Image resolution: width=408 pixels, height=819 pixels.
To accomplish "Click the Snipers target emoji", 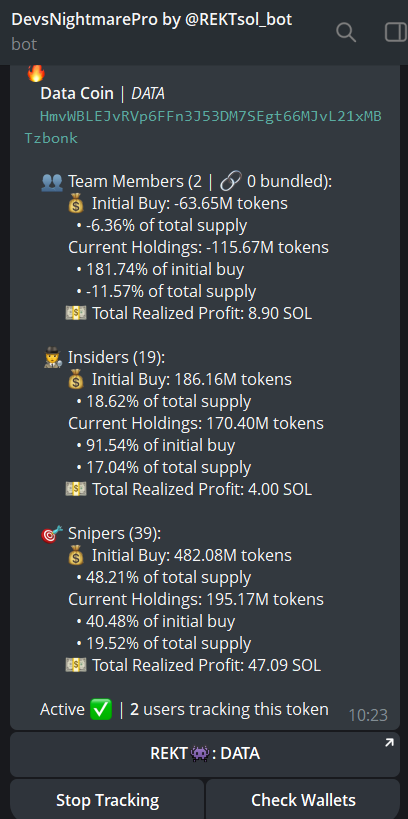I will (52, 534).
